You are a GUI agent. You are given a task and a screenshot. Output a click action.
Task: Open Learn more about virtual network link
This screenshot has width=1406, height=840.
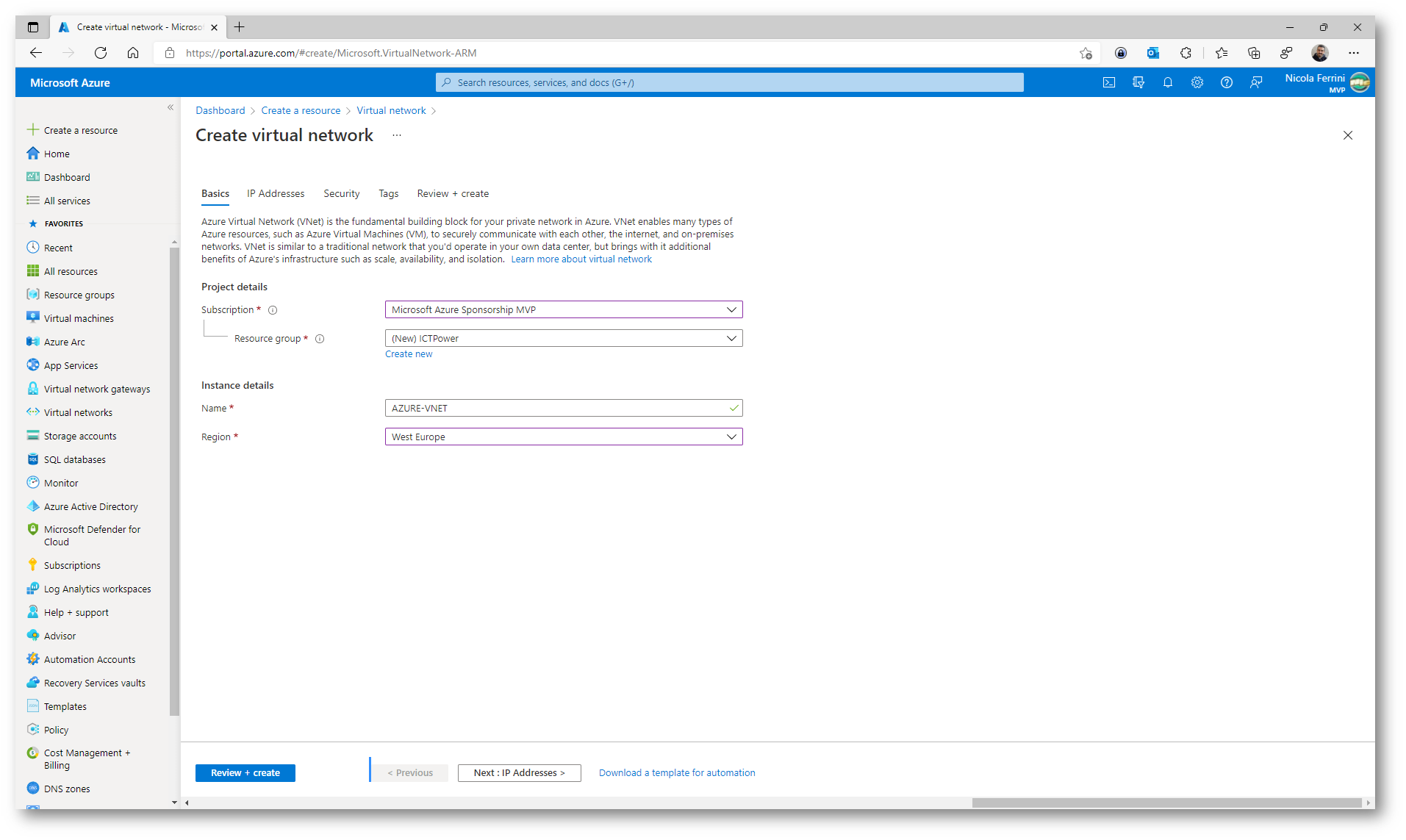pyautogui.click(x=581, y=259)
